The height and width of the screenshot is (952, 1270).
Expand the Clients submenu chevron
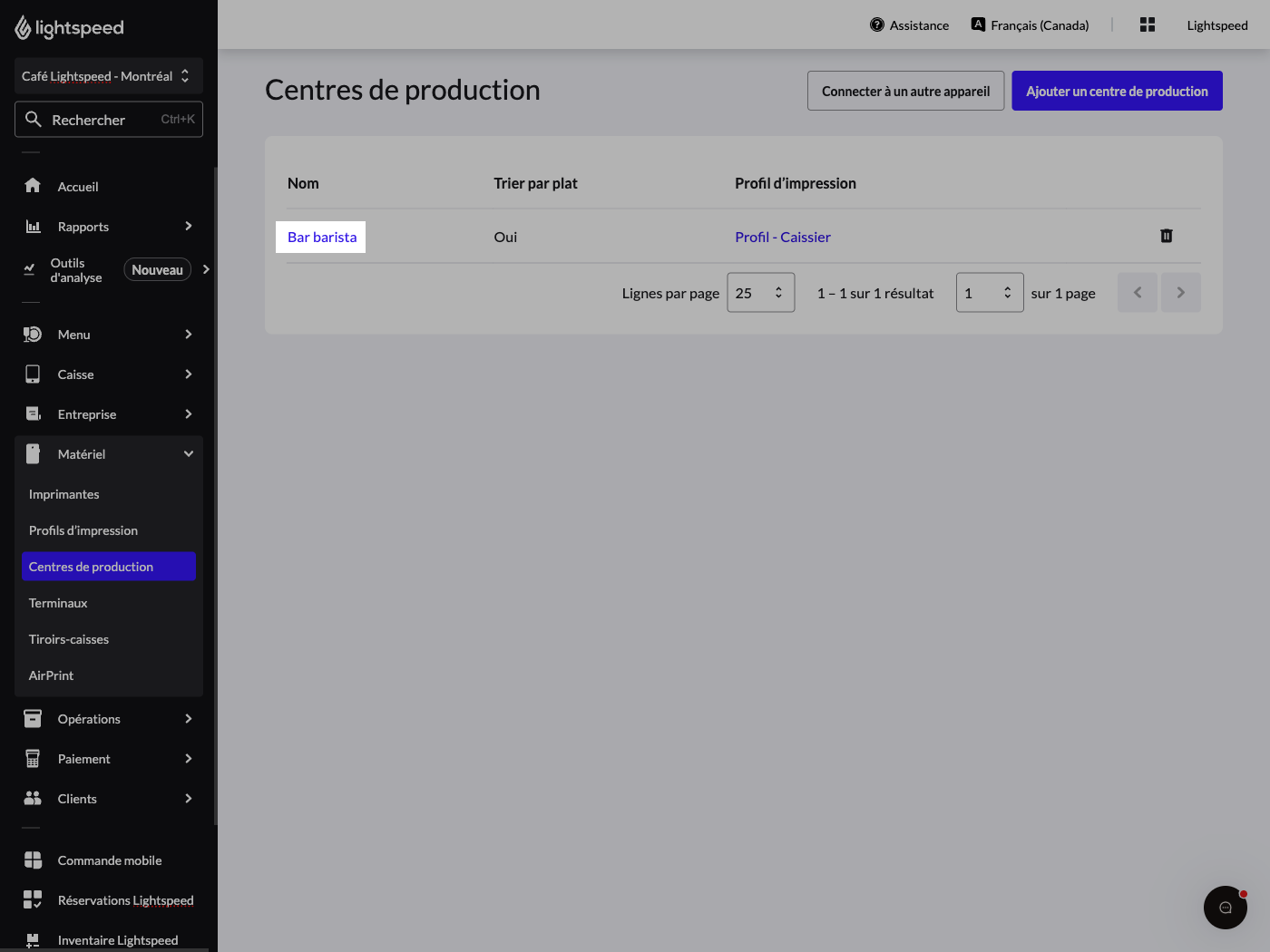pos(189,798)
